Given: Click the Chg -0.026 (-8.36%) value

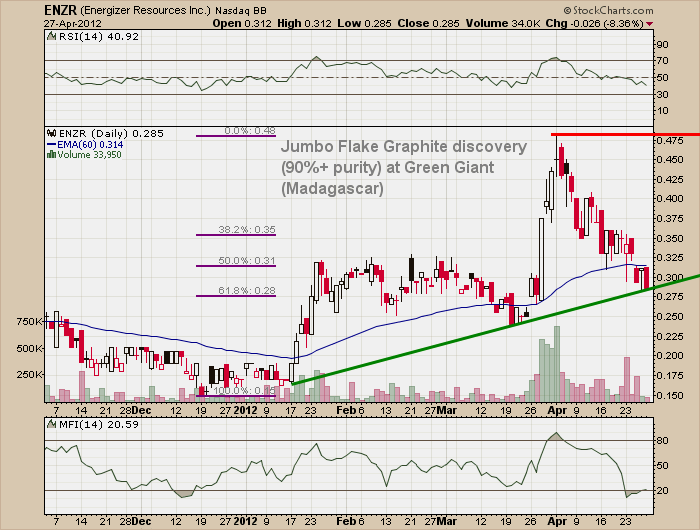Looking at the screenshot, I should (595, 23).
